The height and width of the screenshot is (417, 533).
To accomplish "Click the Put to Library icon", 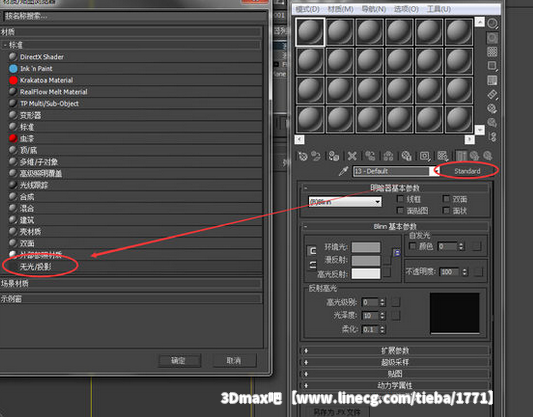I will point(406,156).
